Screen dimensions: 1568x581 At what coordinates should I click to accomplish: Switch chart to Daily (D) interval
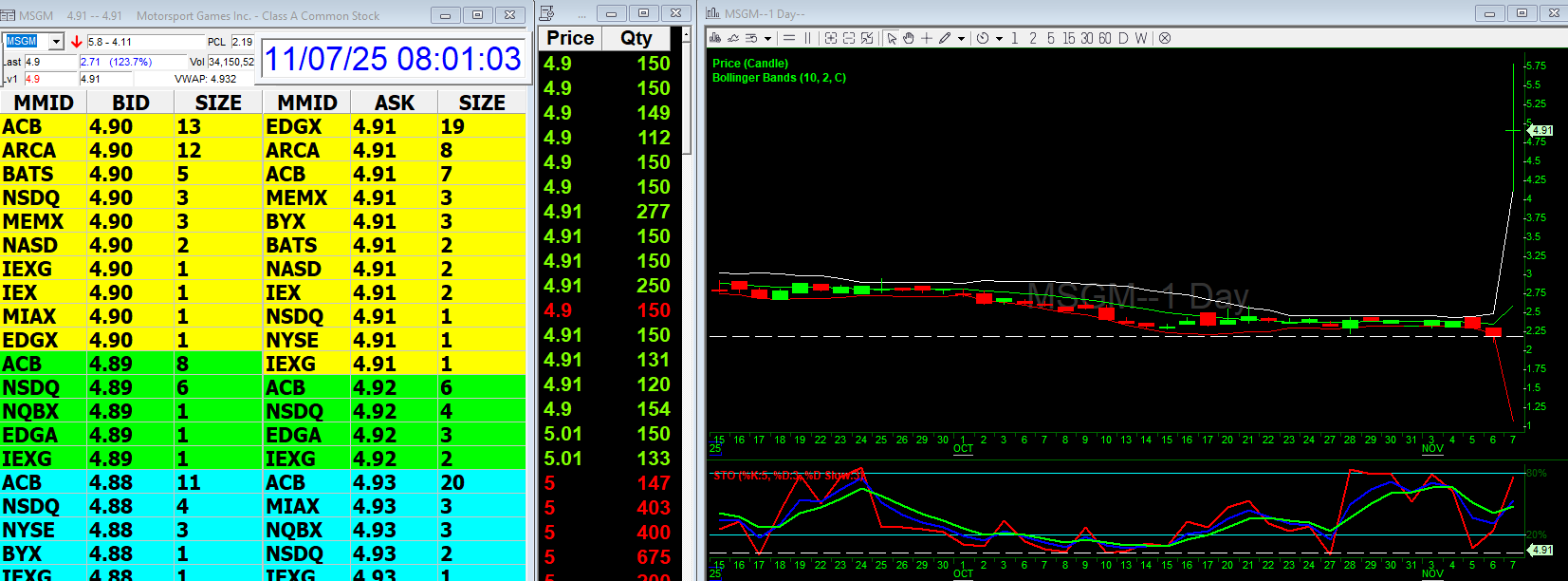pyautogui.click(x=1123, y=38)
